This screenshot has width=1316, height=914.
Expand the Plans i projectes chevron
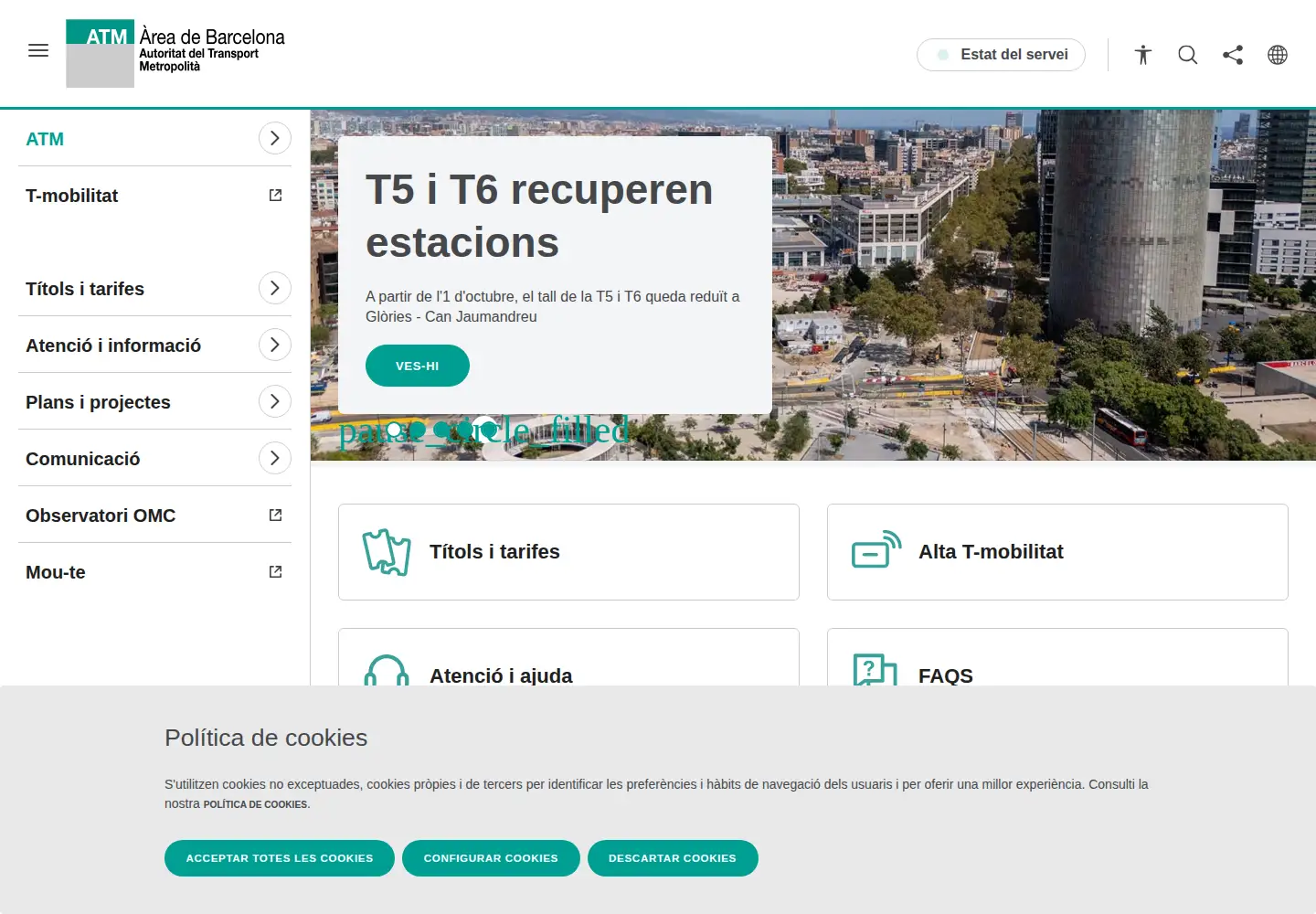275,401
